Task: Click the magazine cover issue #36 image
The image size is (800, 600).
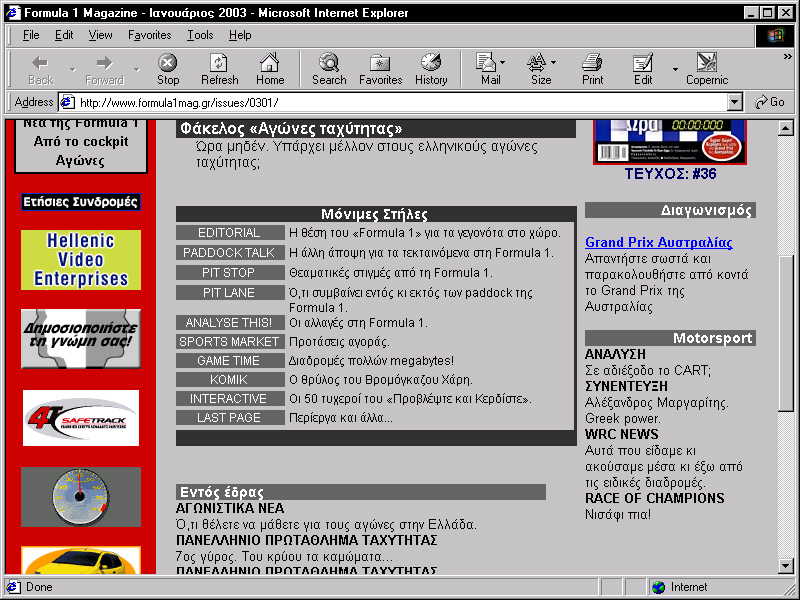Action: pyautogui.click(x=670, y=142)
